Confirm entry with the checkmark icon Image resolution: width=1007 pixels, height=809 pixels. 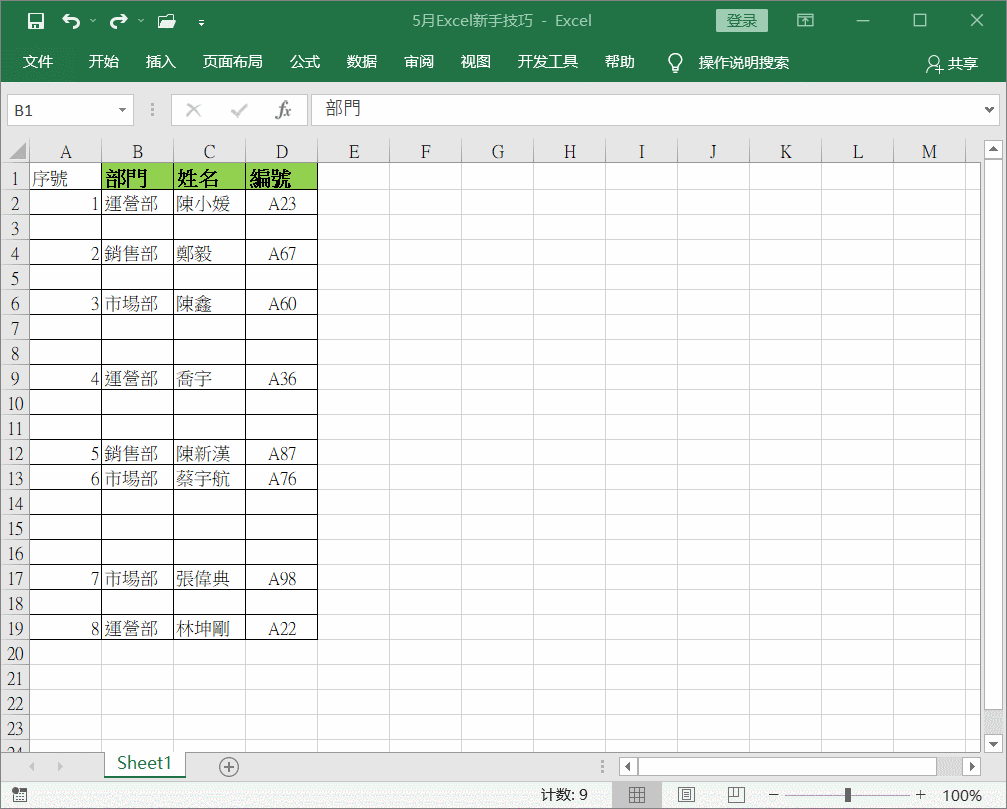point(239,110)
